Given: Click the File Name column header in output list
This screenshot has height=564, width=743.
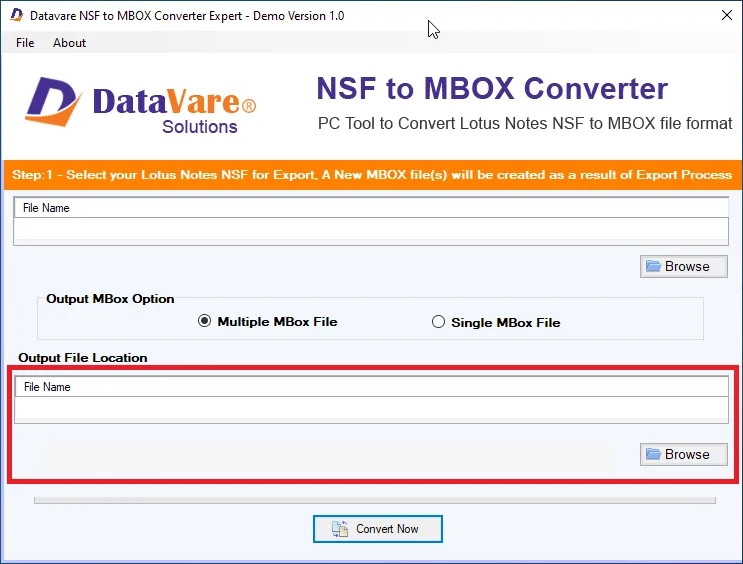Looking at the screenshot, I should click(x=372, y=387).
